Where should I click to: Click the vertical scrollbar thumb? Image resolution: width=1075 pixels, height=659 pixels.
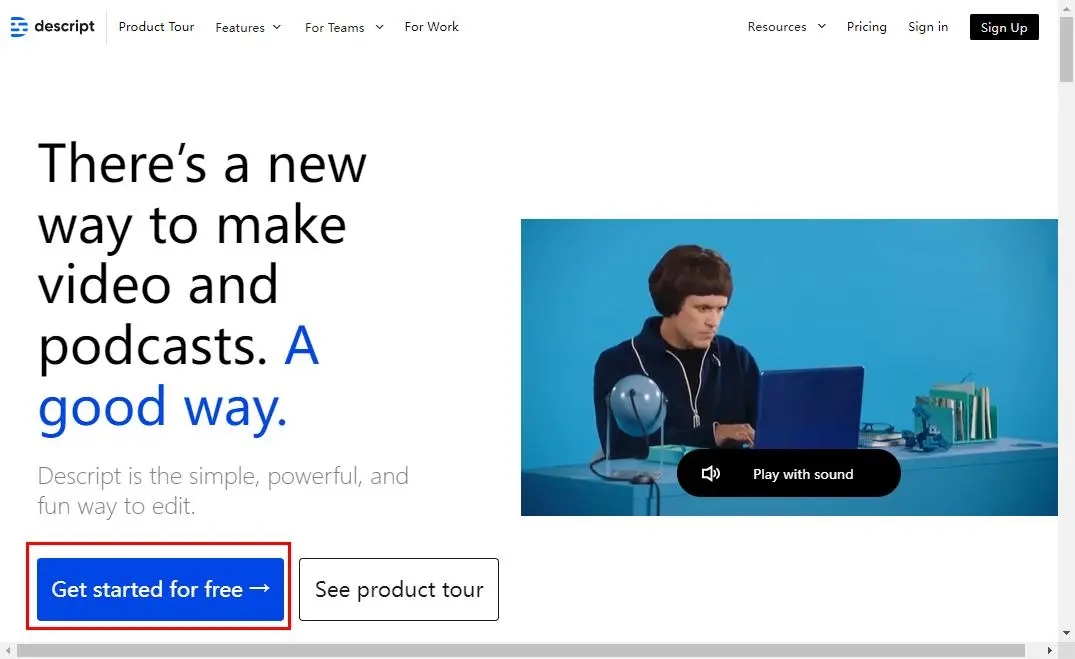1066,48
